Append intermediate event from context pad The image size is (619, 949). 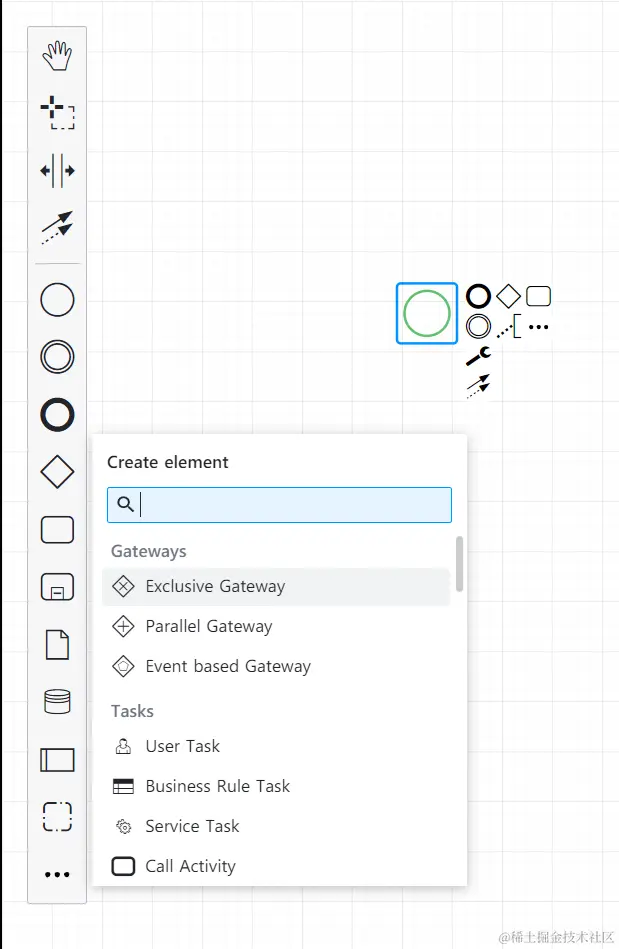478,326
